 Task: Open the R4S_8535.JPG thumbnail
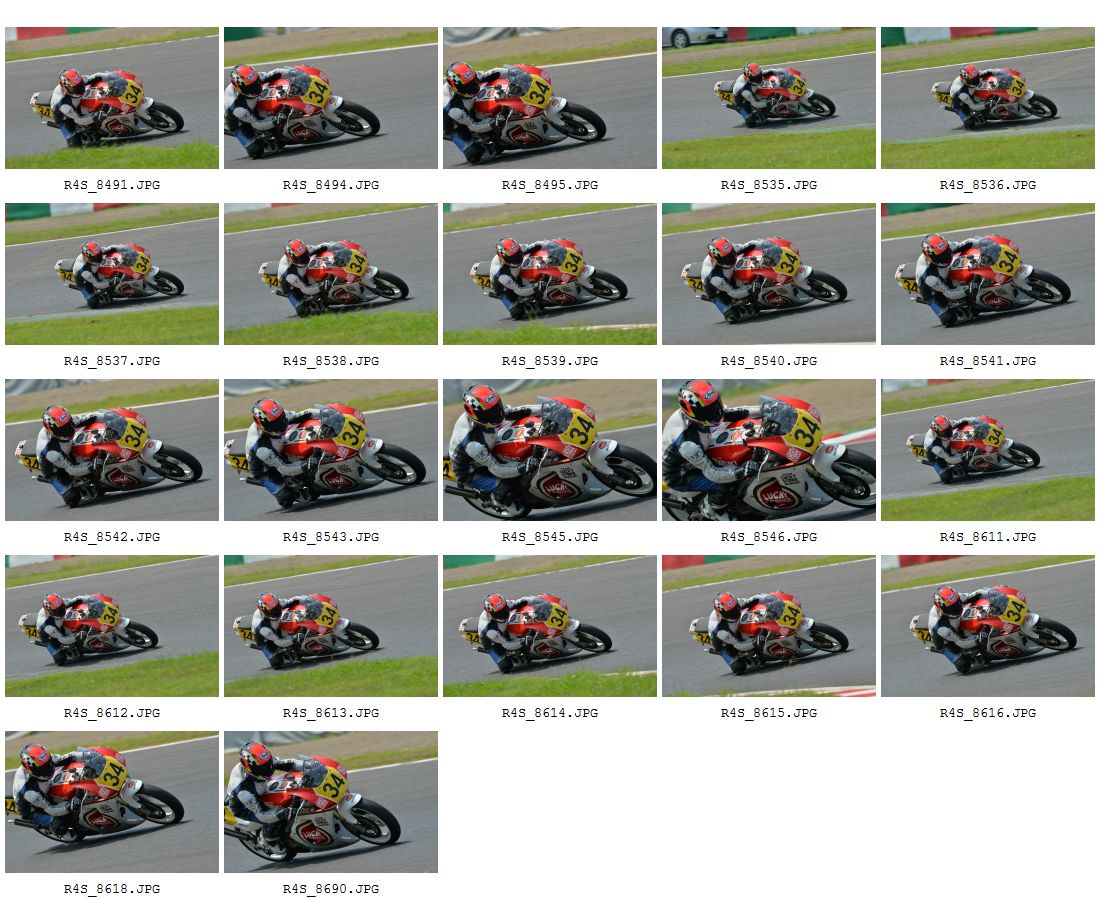coord(769,98)
